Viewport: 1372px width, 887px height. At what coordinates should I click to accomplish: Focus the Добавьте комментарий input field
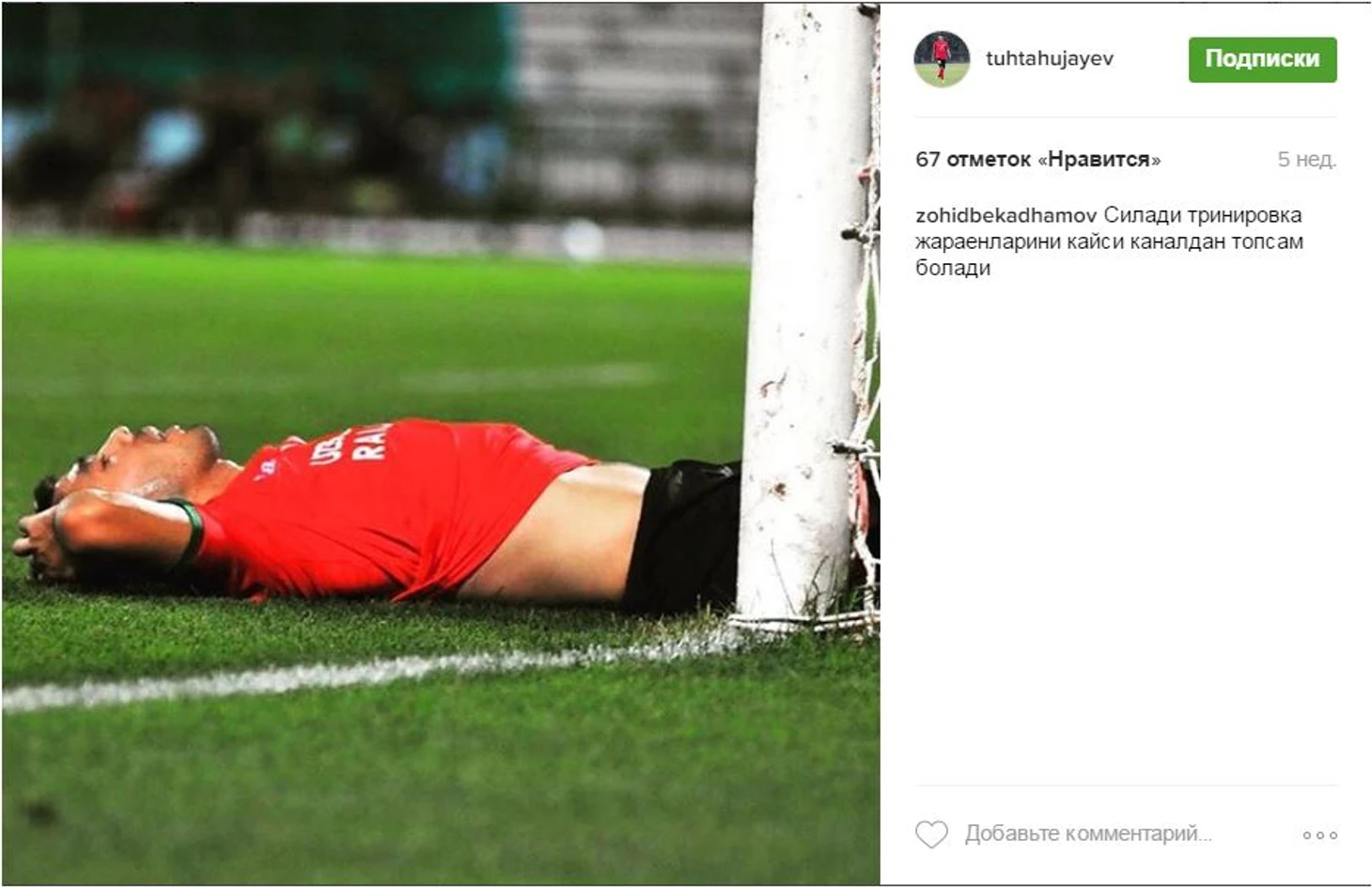1088,833
